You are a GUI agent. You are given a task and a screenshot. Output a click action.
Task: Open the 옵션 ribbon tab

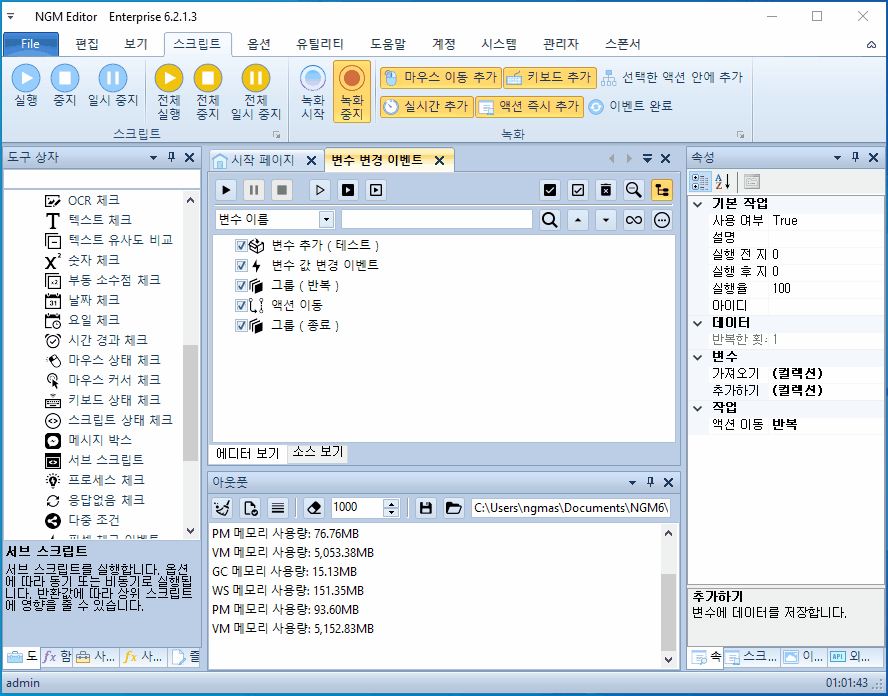point(259,44)
